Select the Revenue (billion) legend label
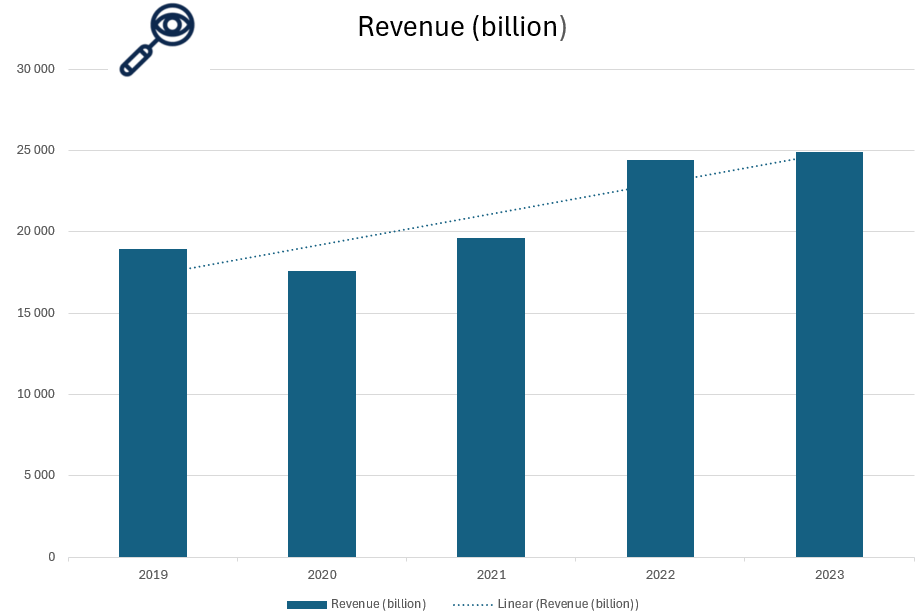 (378, 604)
